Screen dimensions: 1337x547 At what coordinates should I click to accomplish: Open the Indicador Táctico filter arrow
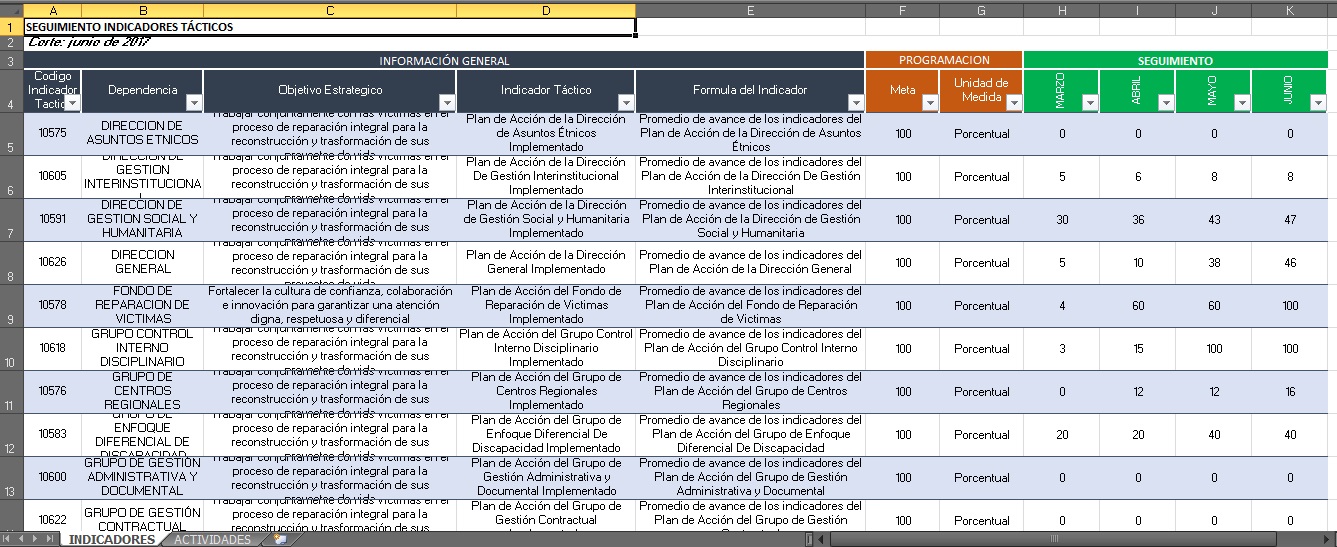click(x=626, y=103)
